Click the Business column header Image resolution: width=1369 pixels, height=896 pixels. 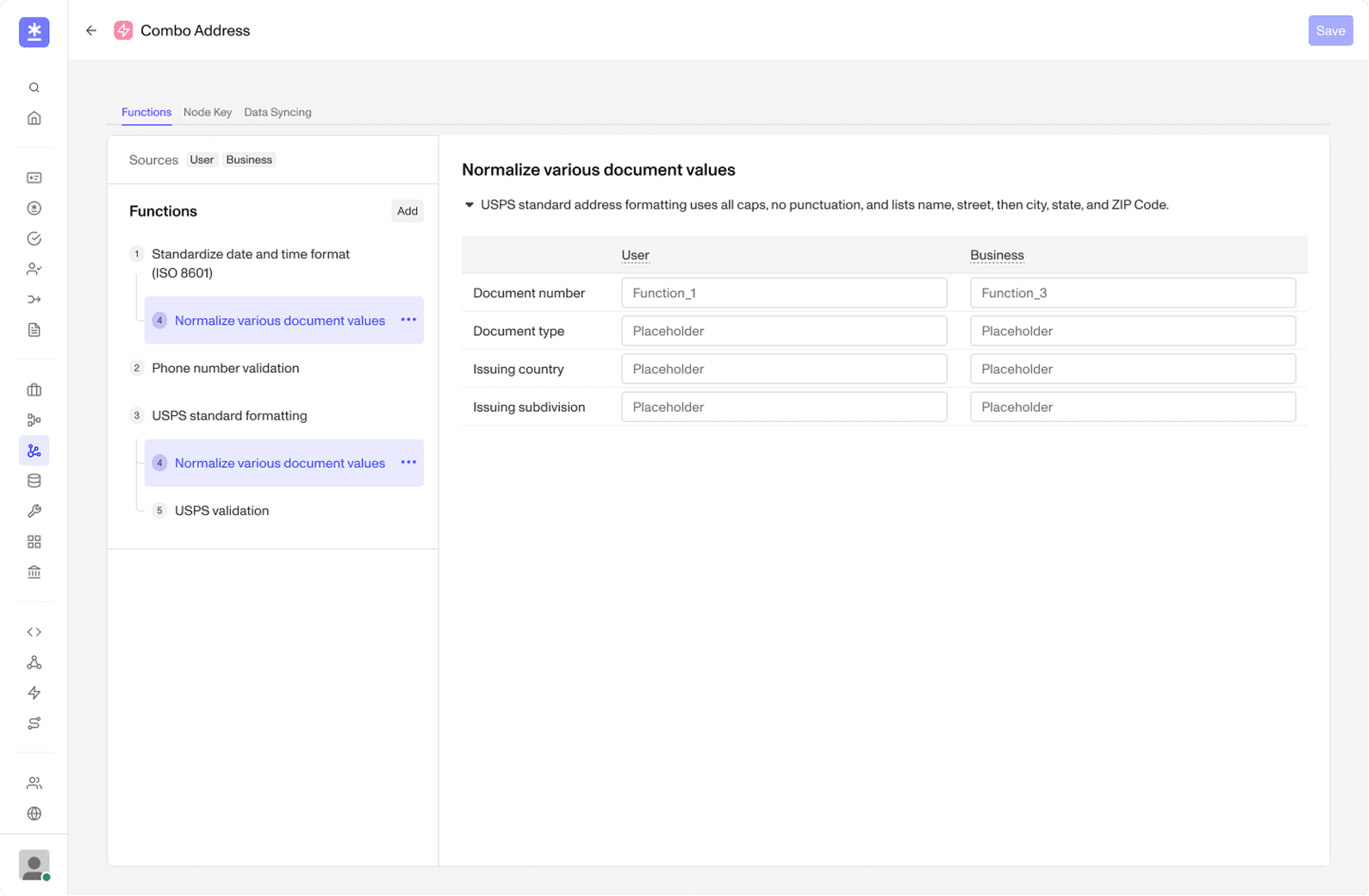997,255
